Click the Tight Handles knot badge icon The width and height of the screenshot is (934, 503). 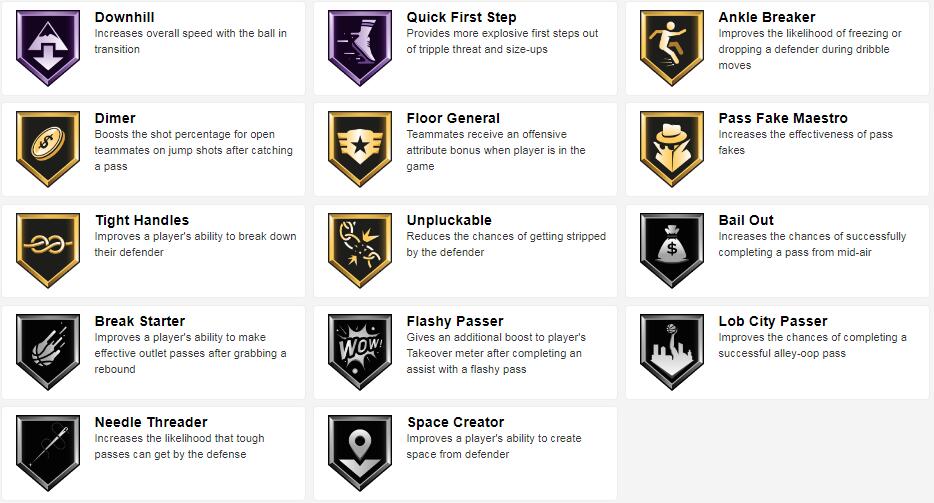(48, 250)
